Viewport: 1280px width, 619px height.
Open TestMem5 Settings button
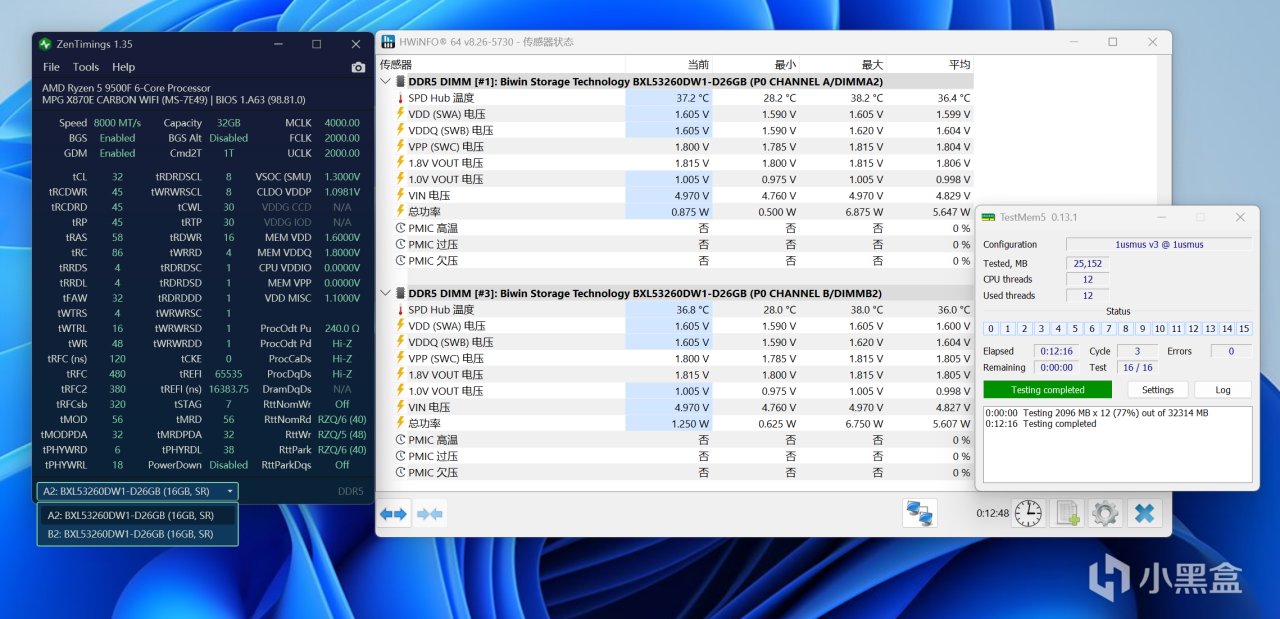1158,390
